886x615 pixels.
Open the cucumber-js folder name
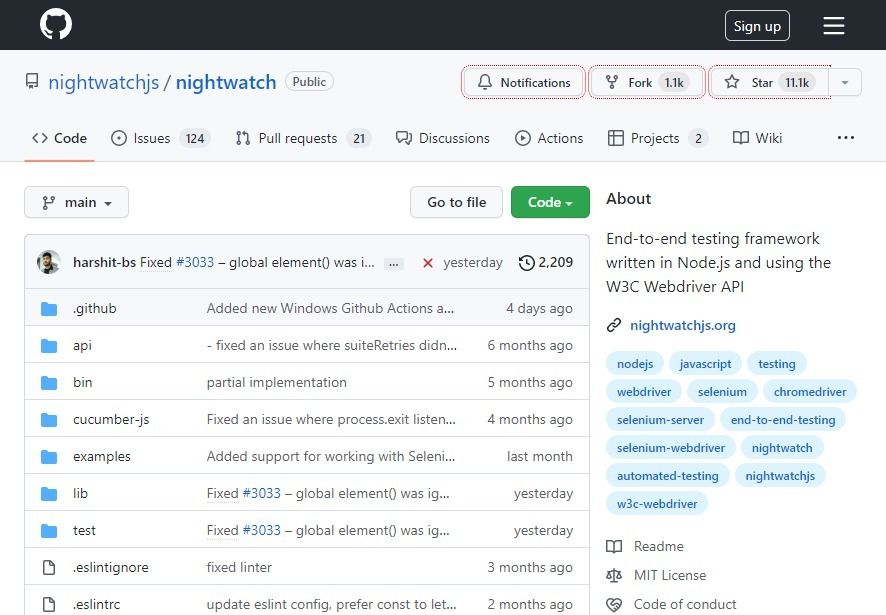point(111,419)
